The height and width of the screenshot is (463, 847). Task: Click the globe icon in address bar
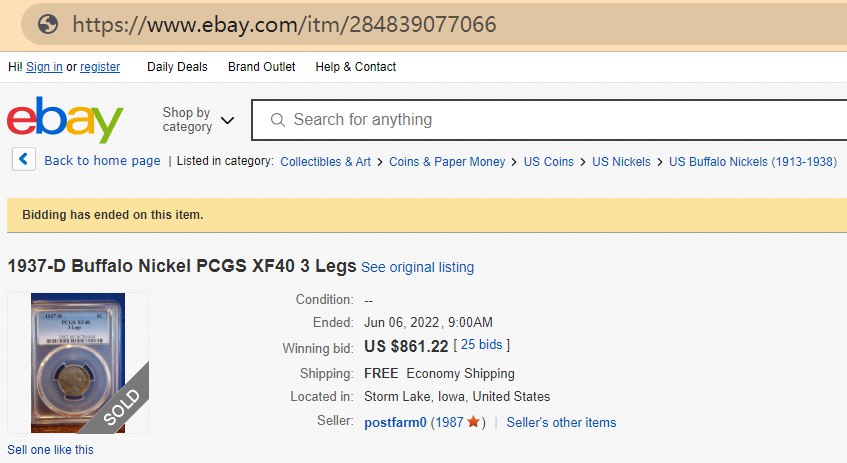(x=47, y=24)
